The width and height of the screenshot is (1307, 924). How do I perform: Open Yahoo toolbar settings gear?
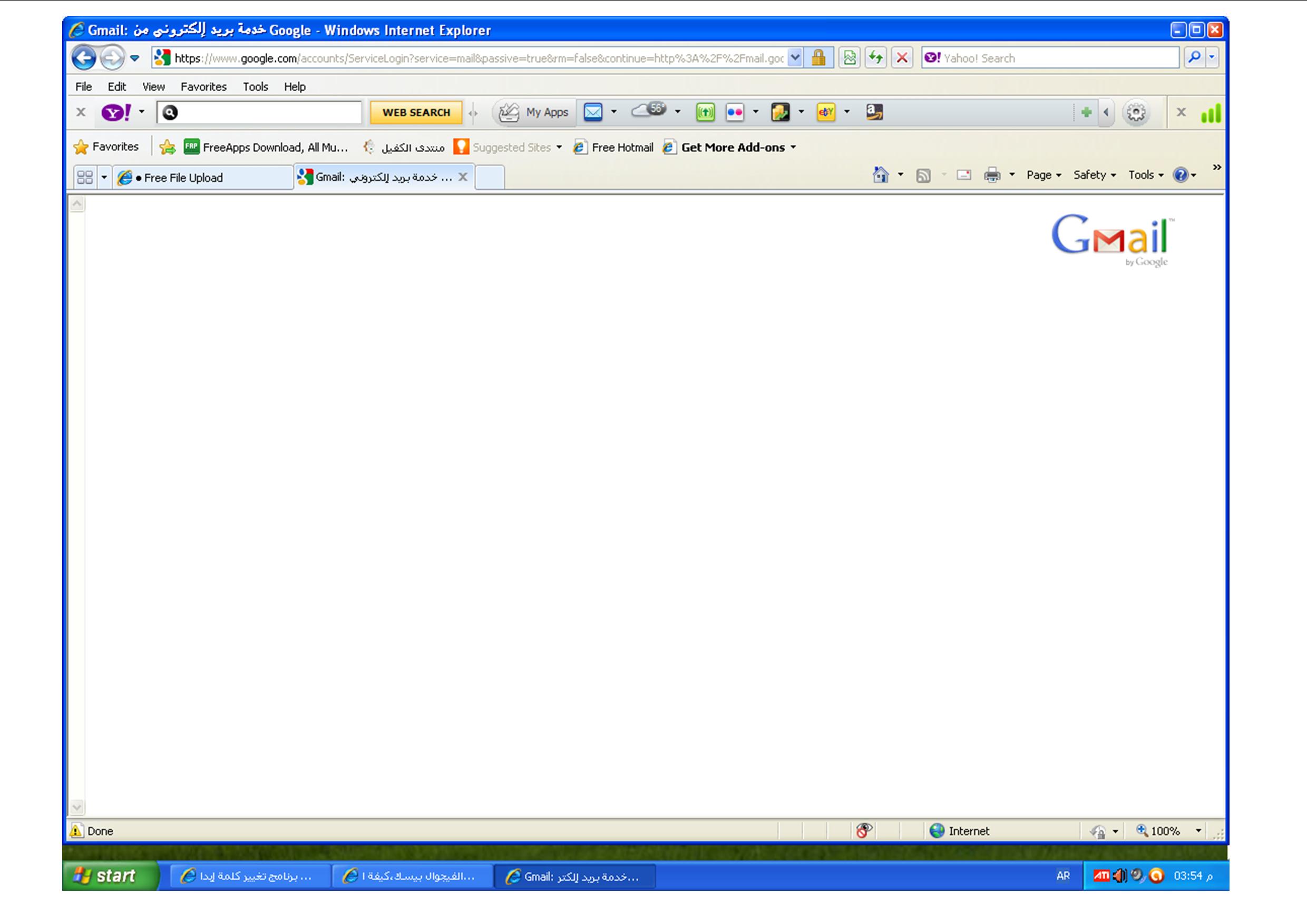point(1136,113)
